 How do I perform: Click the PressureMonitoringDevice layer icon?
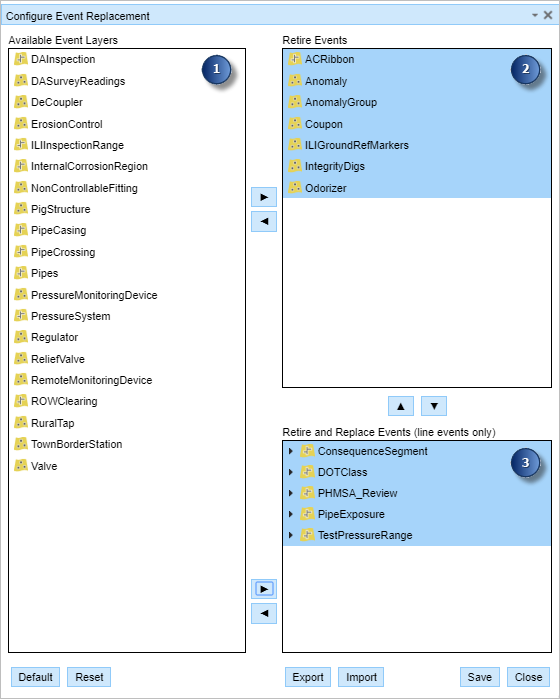[x=21, y=294]
